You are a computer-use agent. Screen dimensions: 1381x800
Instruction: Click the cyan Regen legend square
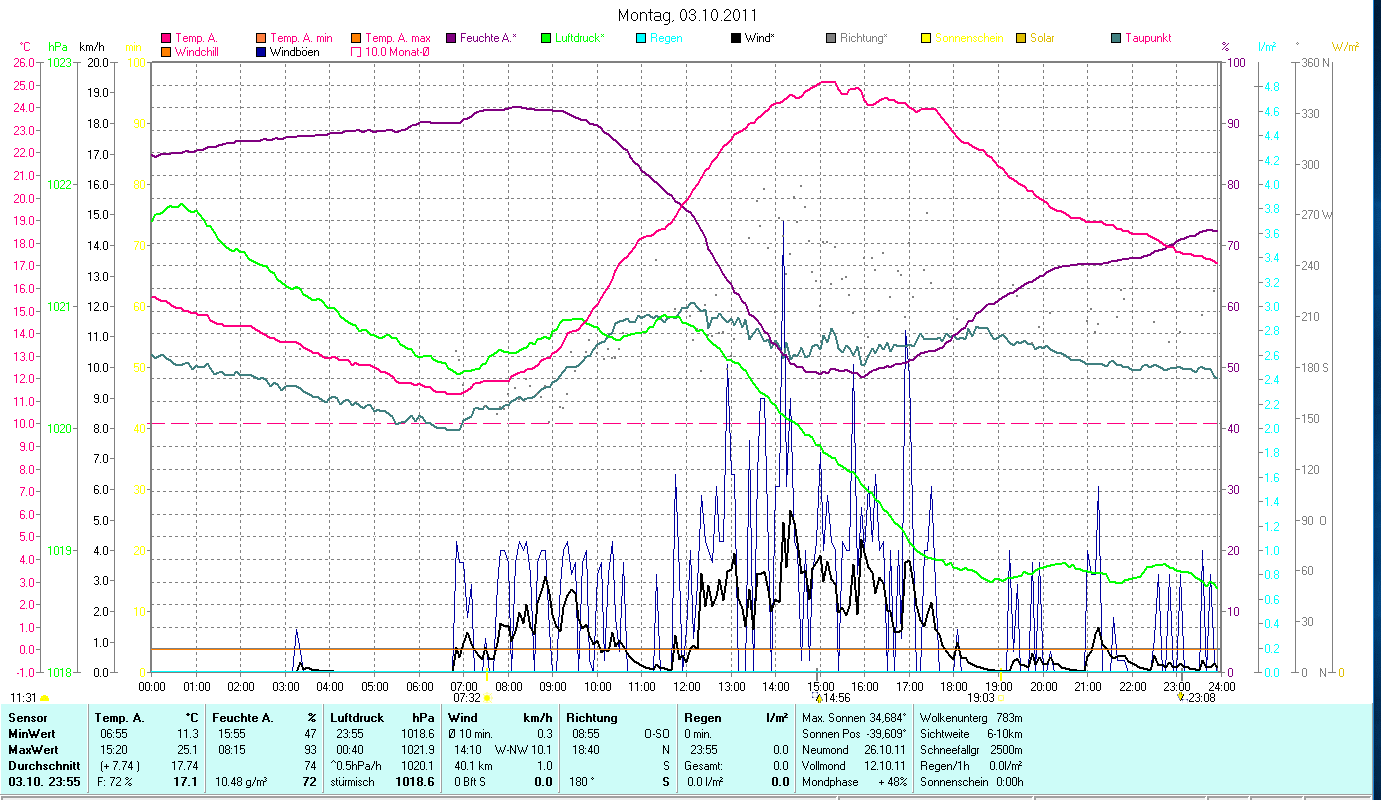point(641,38)
